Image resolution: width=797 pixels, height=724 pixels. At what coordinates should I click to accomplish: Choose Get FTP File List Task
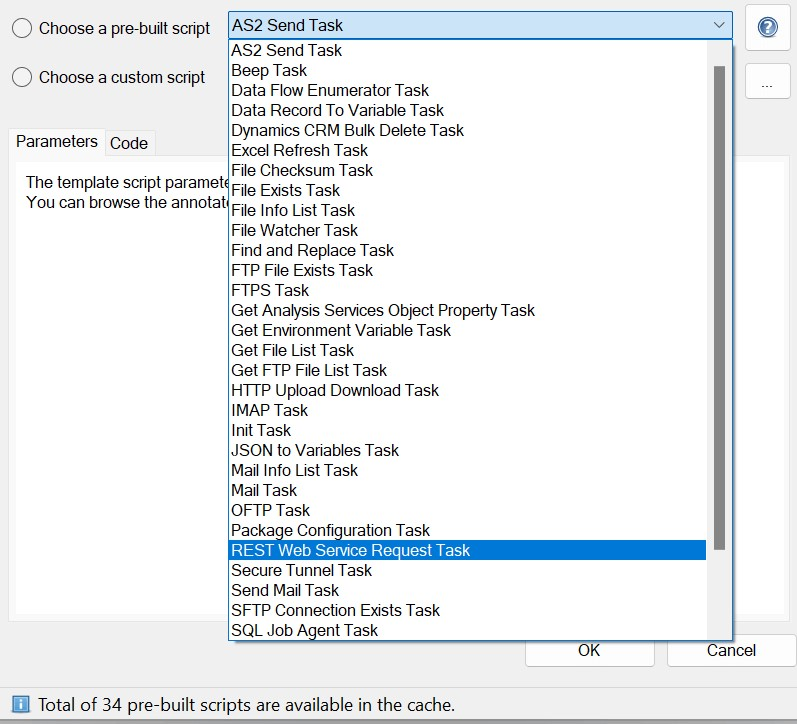coord(467,370)
